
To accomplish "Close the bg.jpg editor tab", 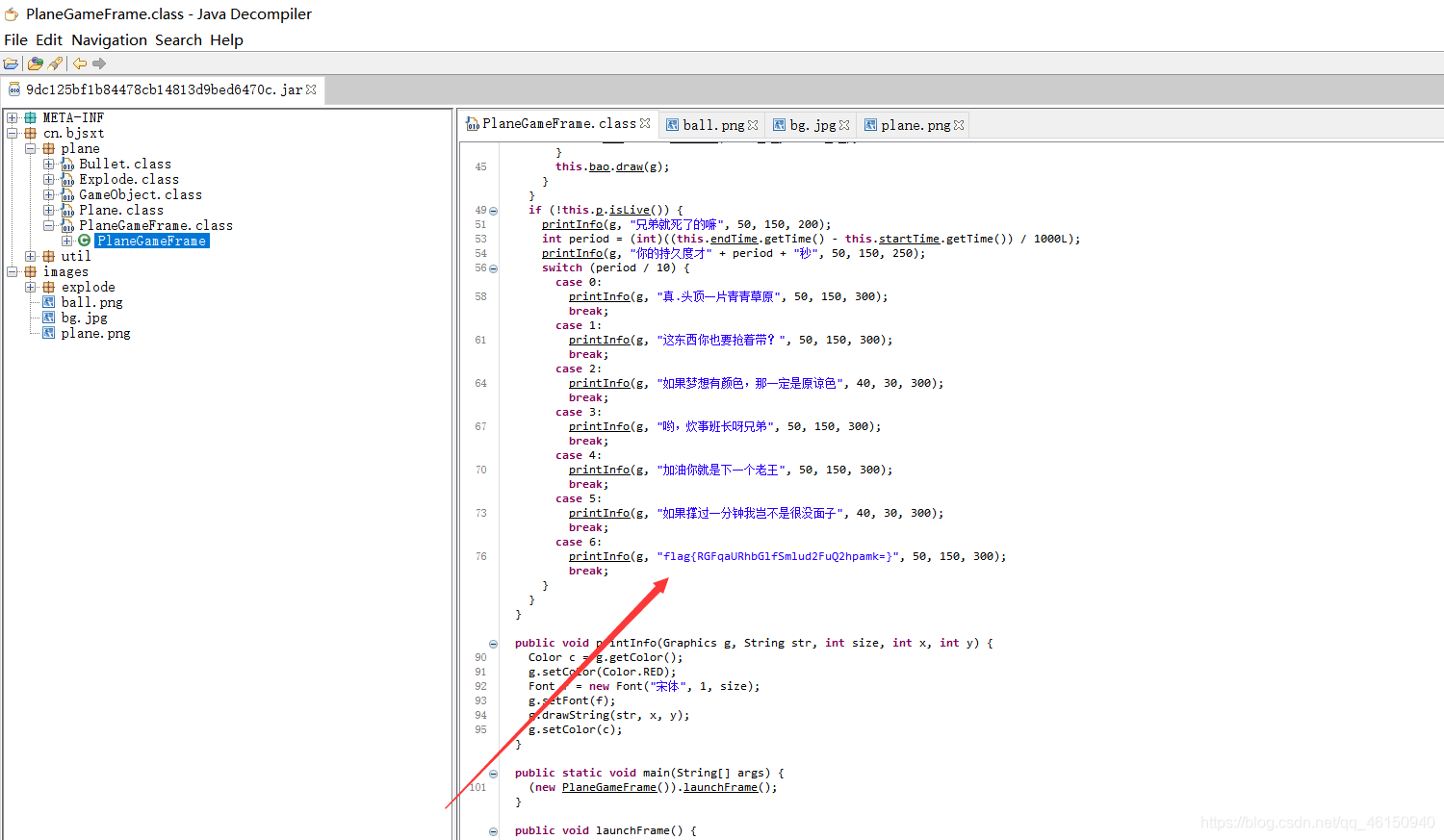I will click(x=844, y=125).
